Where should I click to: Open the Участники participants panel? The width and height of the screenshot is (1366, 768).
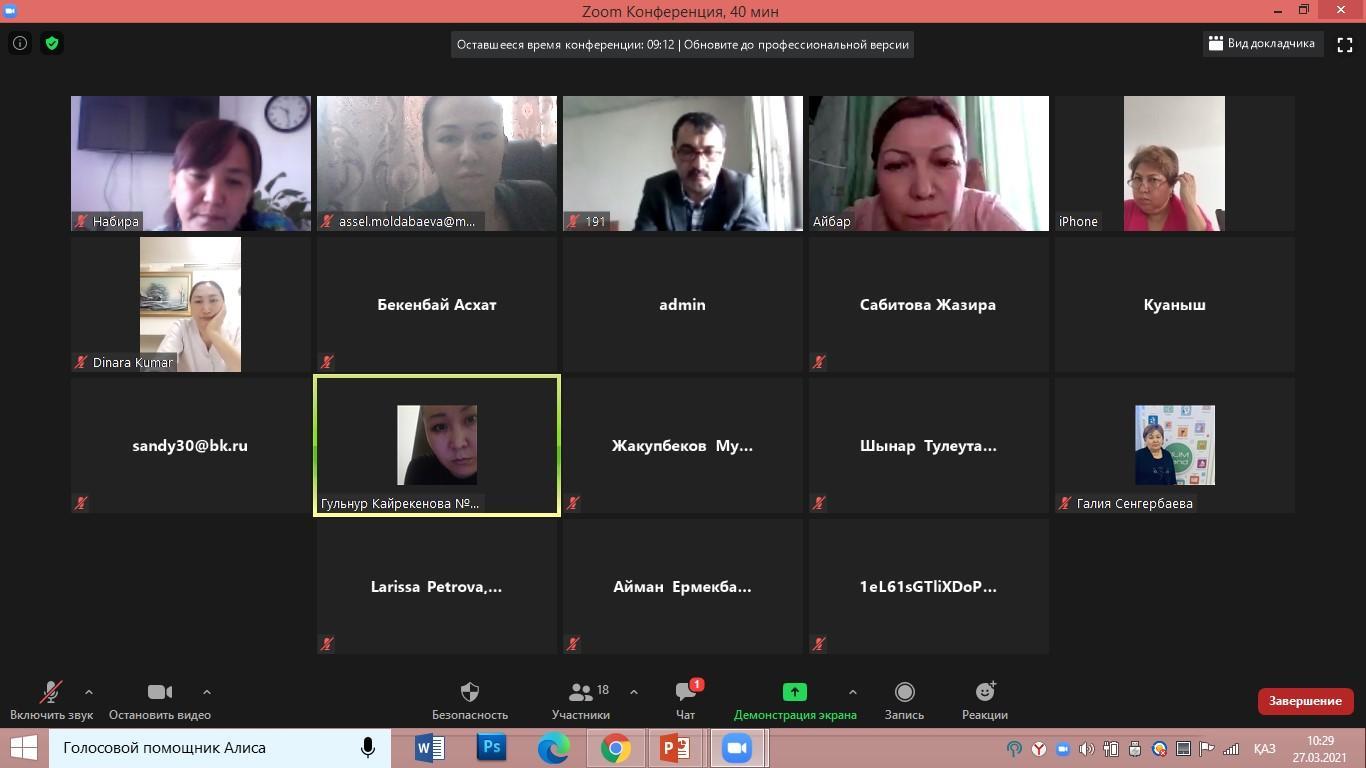click(581, 700)
